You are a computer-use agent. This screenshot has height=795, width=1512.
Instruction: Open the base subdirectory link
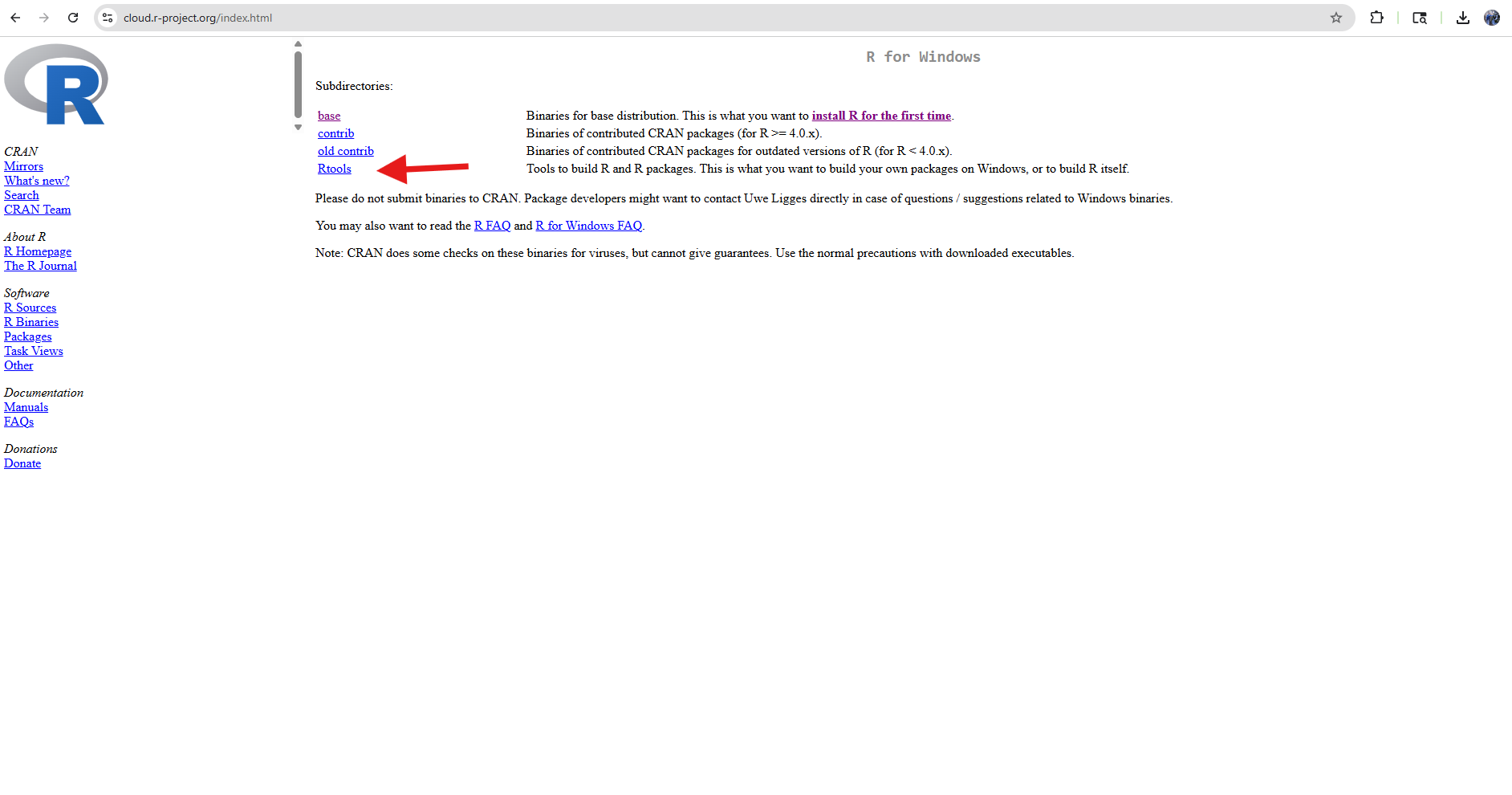329,116
